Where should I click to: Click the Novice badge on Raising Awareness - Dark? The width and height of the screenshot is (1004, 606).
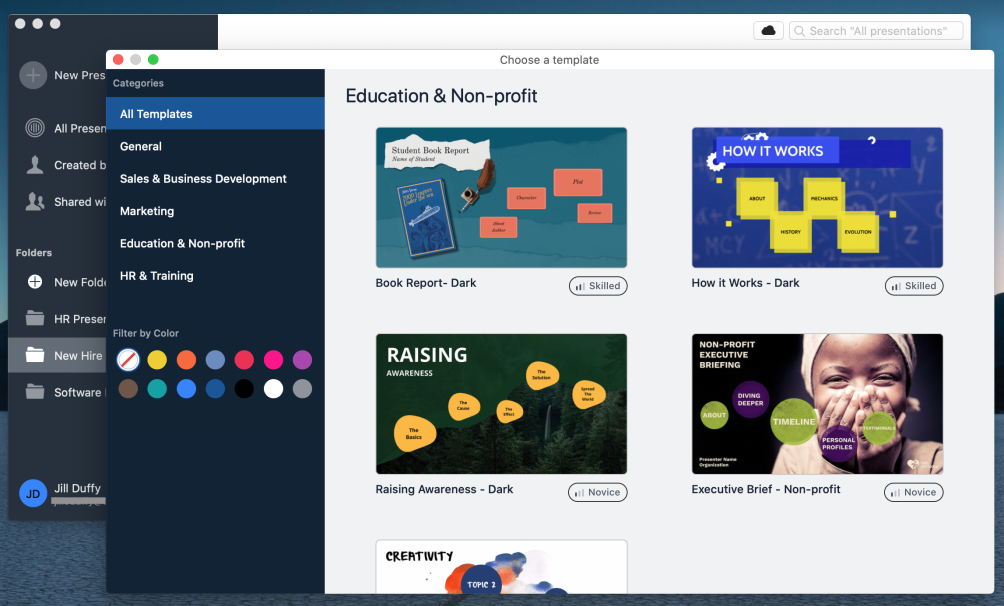[597, 492]
